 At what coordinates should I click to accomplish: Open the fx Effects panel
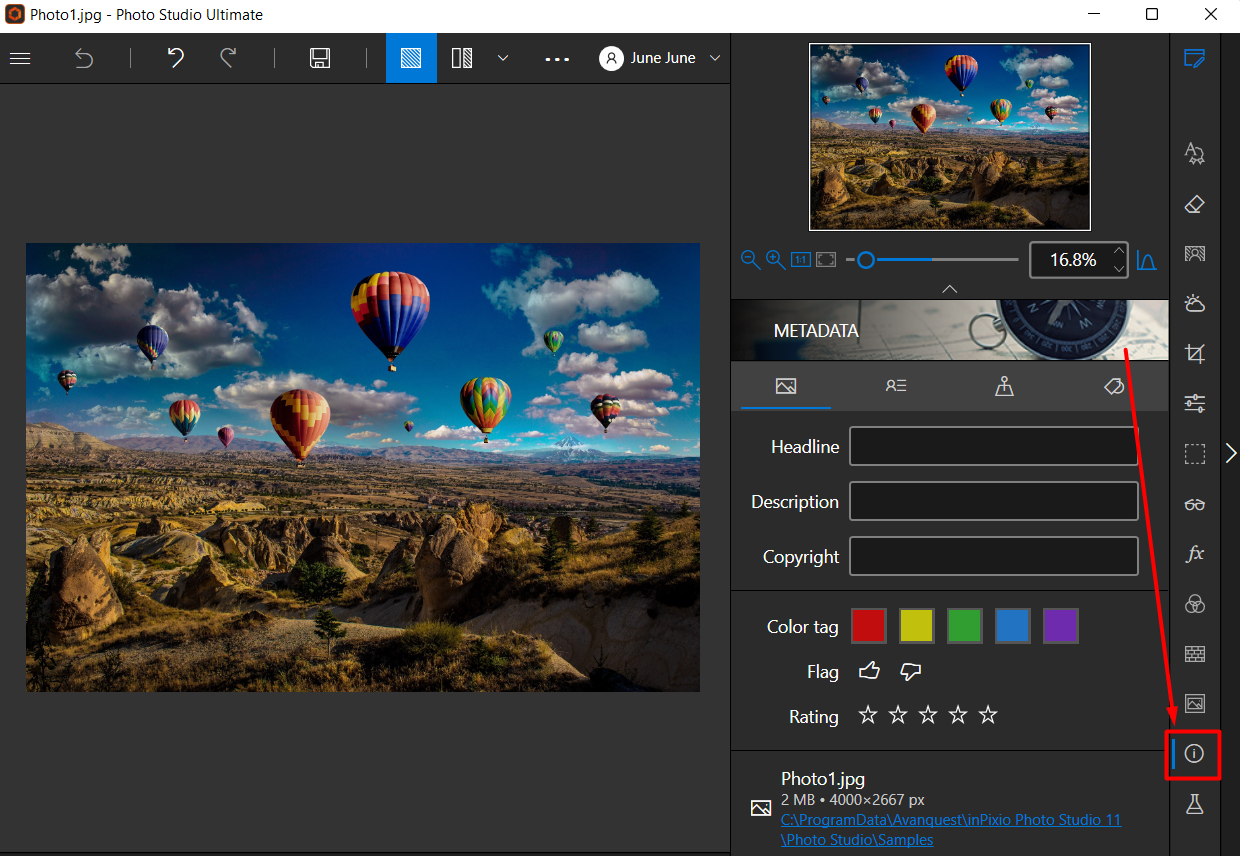coord(1194,554)
